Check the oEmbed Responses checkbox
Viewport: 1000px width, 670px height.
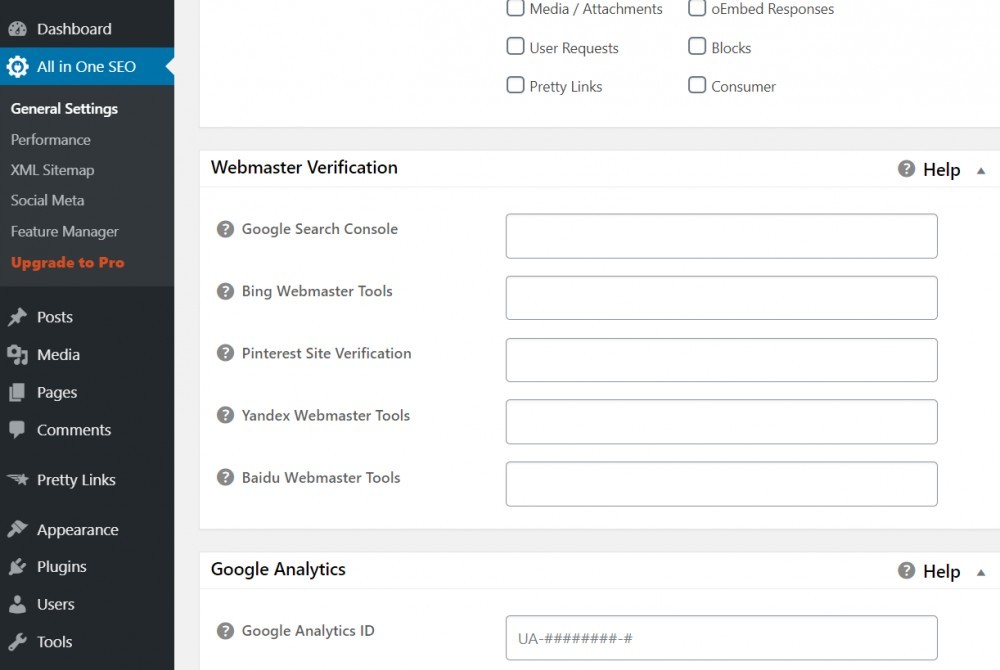pyautogui.click(x=697, y=8)
